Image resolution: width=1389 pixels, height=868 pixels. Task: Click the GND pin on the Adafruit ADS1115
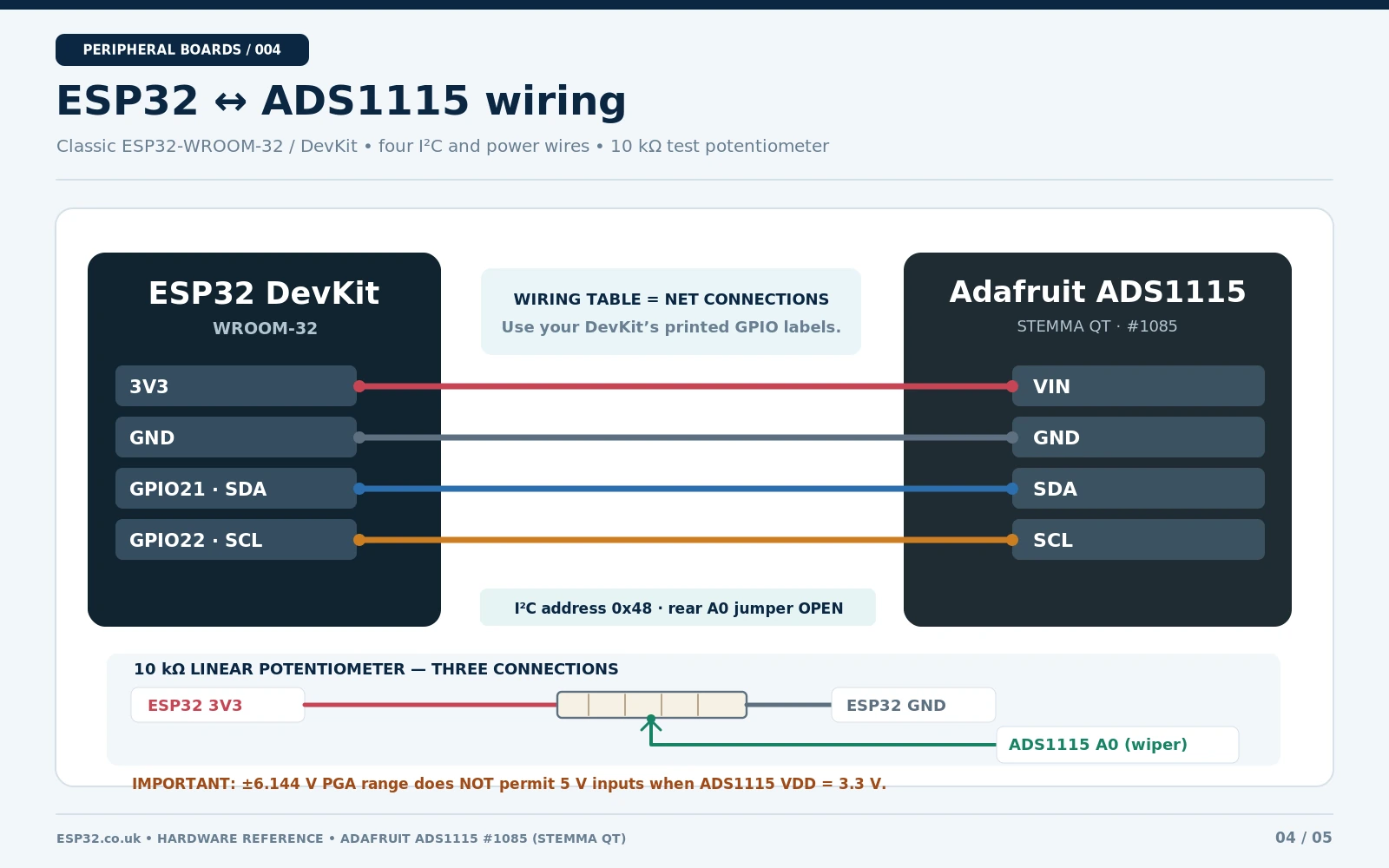pyautogui.click(x=1138, y=437)
